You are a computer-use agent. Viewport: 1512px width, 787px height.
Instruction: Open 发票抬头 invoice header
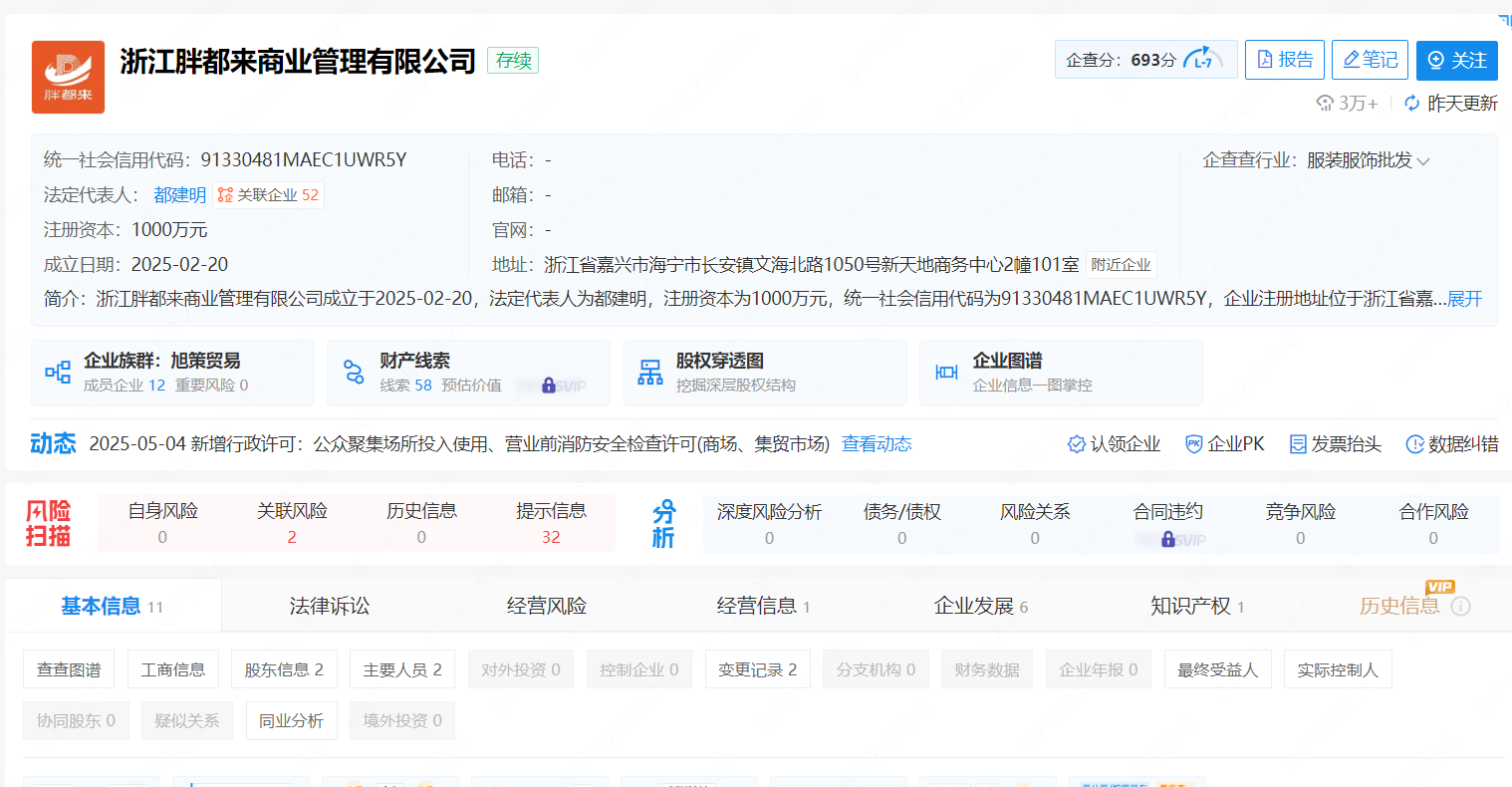click(1336, 444)
